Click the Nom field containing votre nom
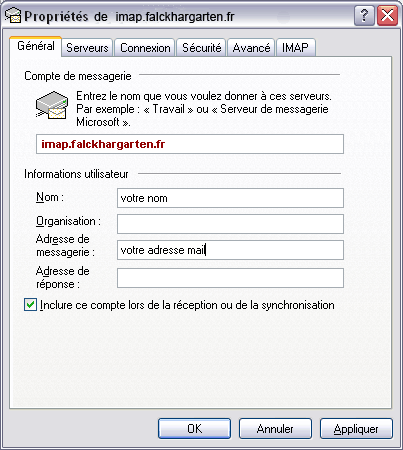The width and height of the screenshot is (403, 450). coord(230,198)
